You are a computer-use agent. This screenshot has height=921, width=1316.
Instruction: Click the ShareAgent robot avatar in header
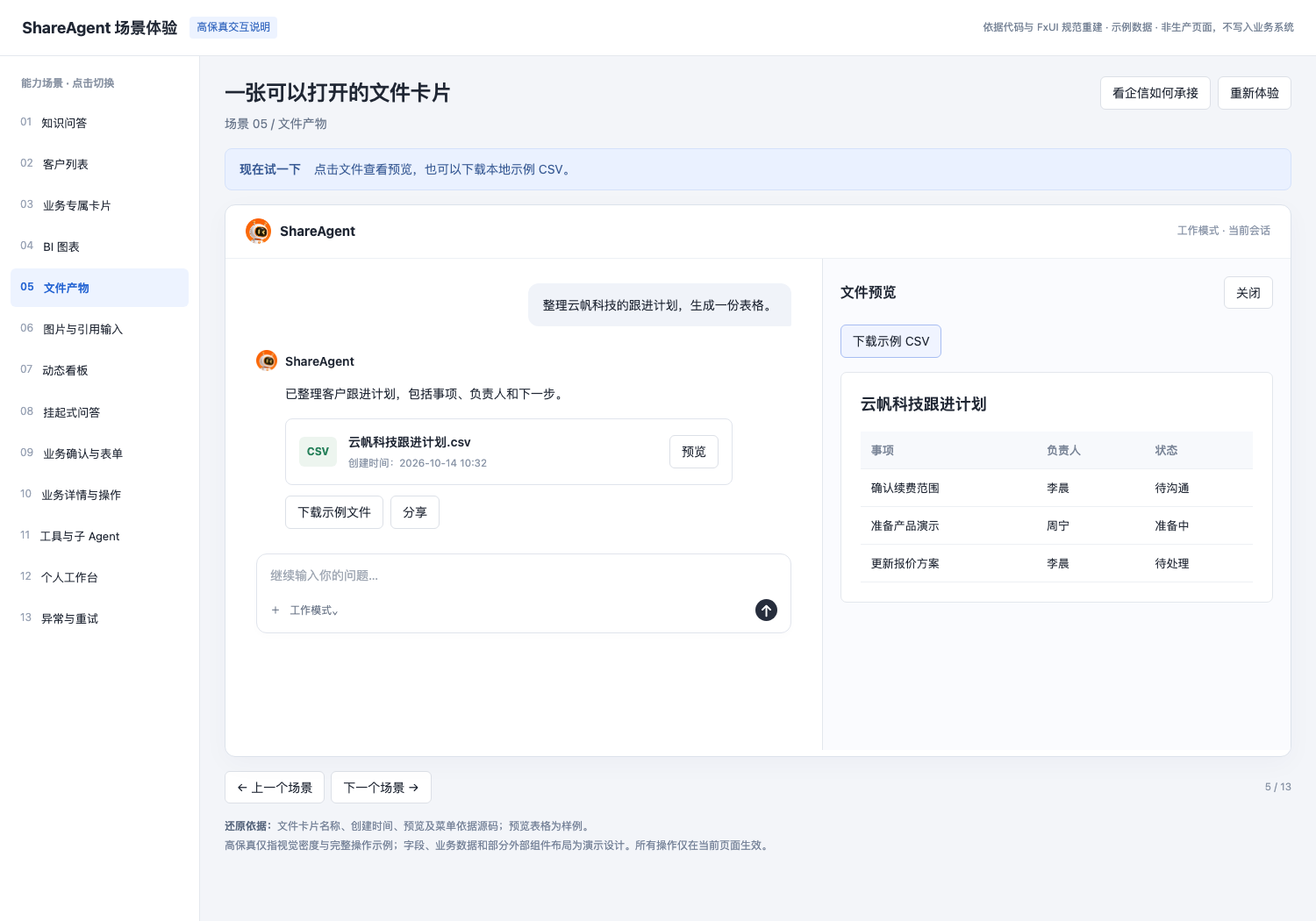point(258,231)
